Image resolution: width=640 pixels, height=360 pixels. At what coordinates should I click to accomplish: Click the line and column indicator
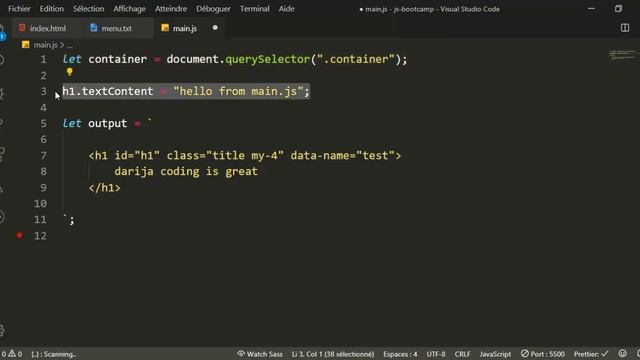point(333,354)
